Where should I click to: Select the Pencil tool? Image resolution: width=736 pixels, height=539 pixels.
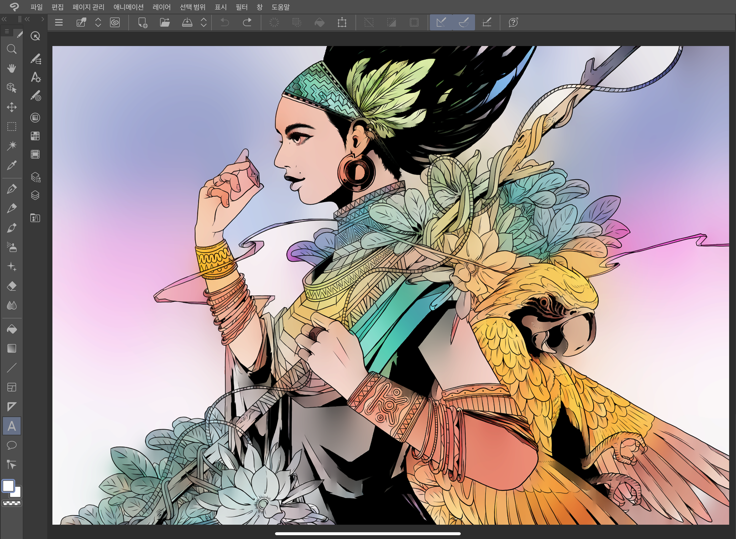pyautogui.click(x=12, y=208)
